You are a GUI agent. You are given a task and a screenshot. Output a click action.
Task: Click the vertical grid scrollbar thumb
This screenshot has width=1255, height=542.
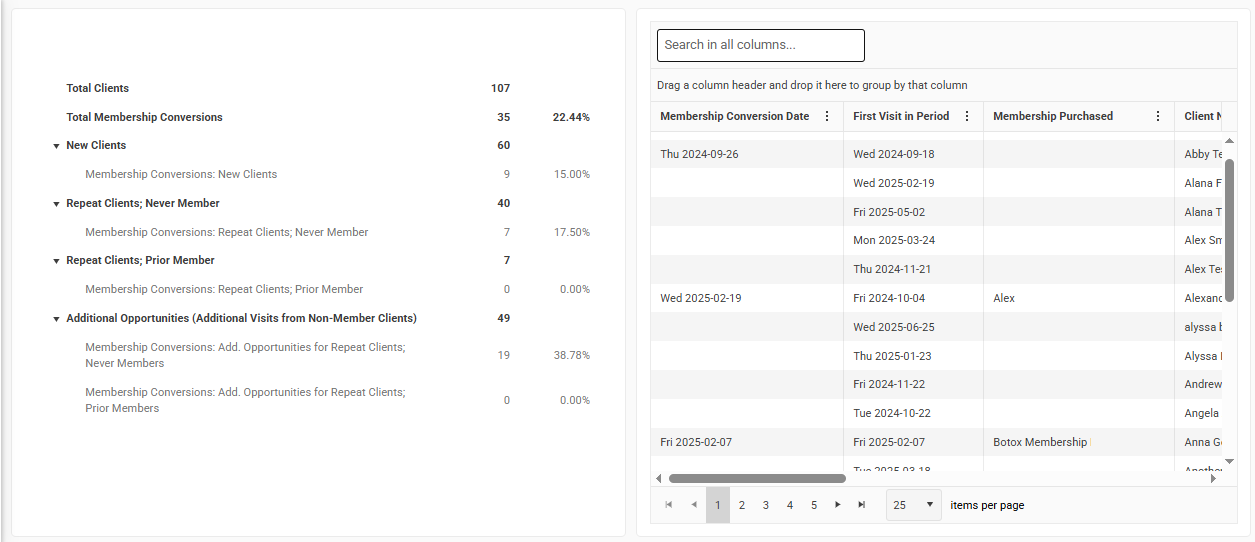coord(1229,230)
